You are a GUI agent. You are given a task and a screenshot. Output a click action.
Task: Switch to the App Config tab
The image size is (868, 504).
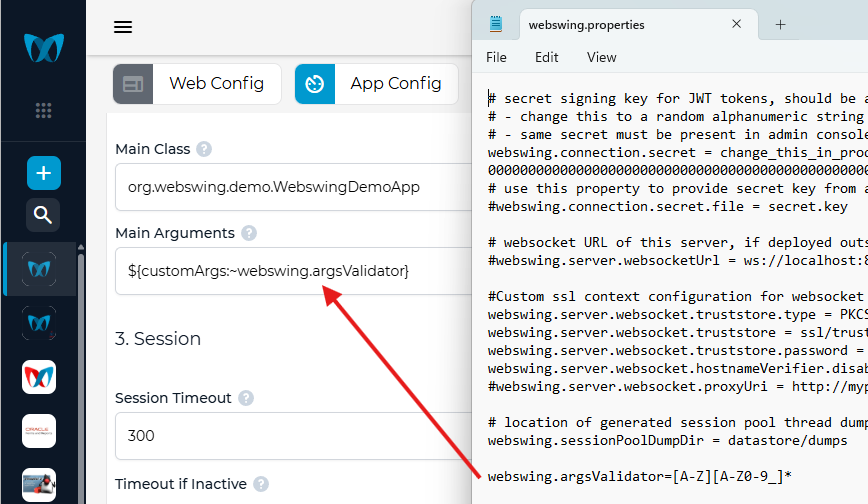tap(376, 84)
